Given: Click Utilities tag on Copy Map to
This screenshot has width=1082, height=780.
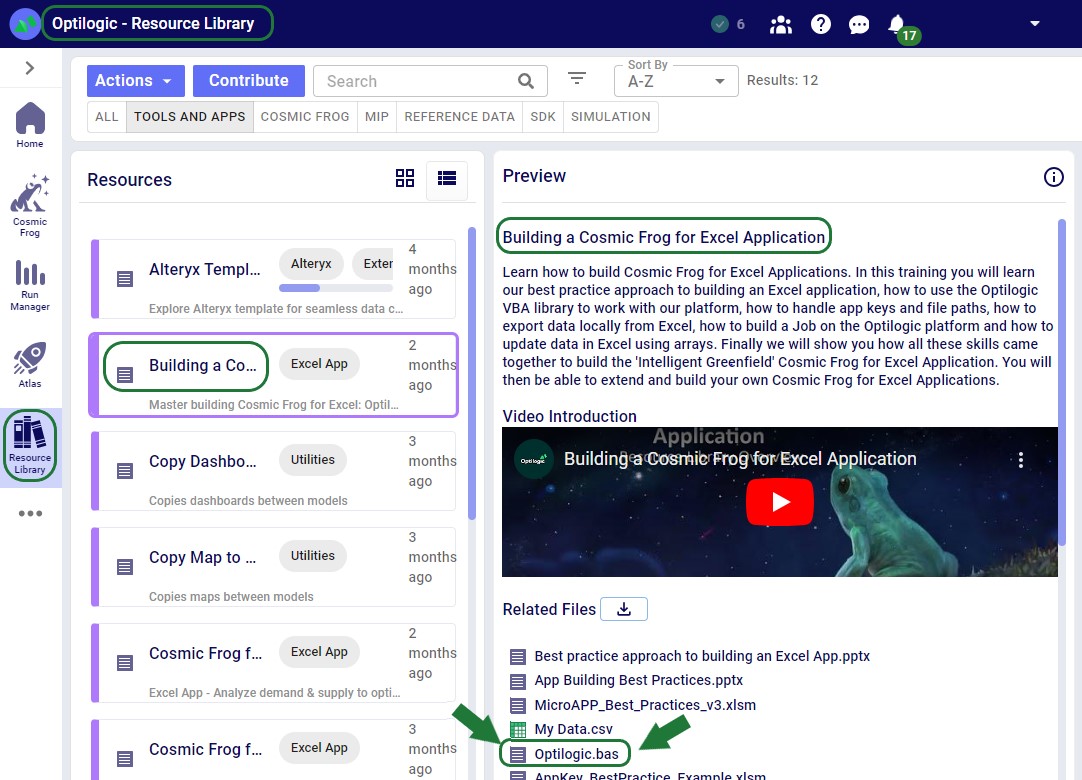Looking at the screenshot, I should point(313,556).
